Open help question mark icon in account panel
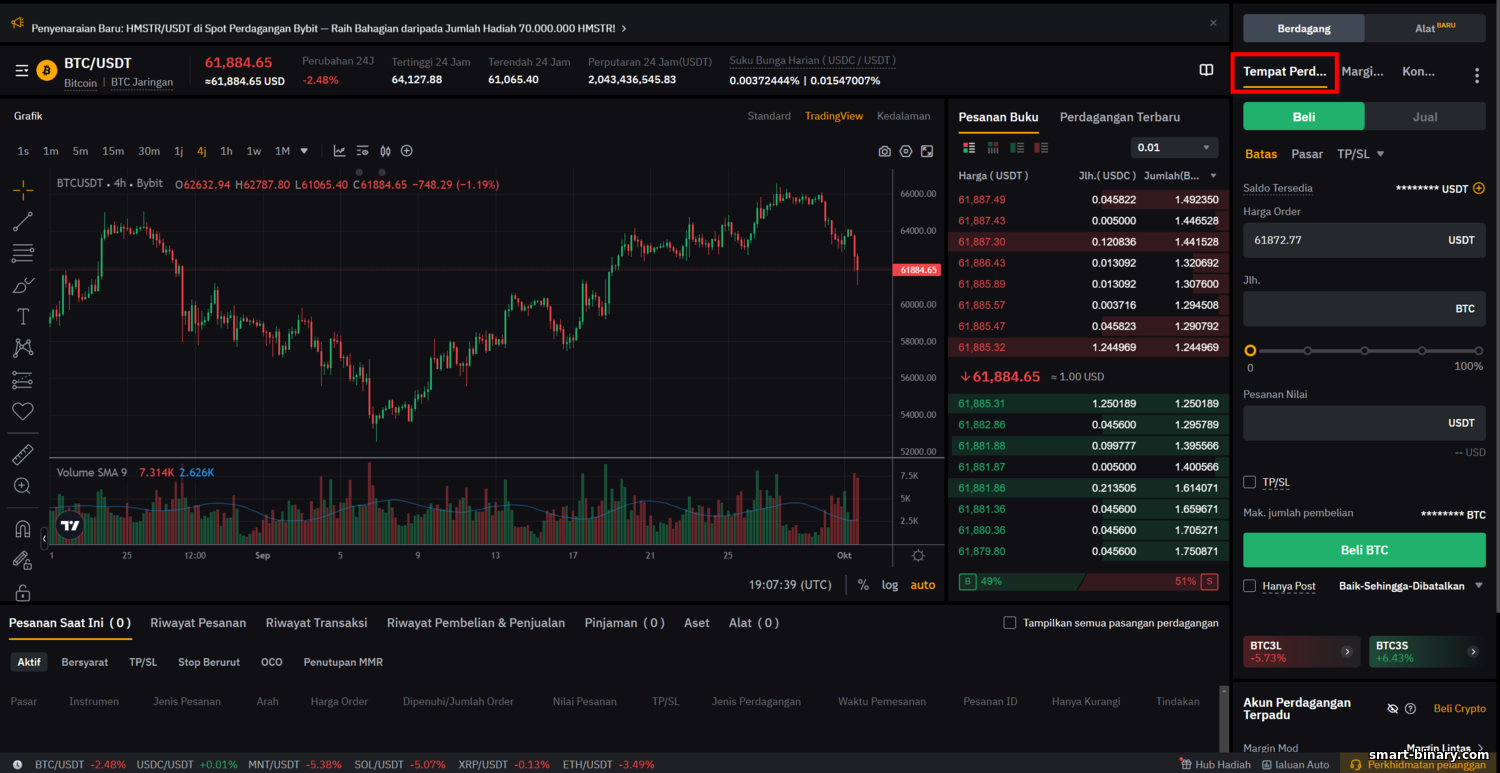The image size is (1500, 773). click(1410, 708)
